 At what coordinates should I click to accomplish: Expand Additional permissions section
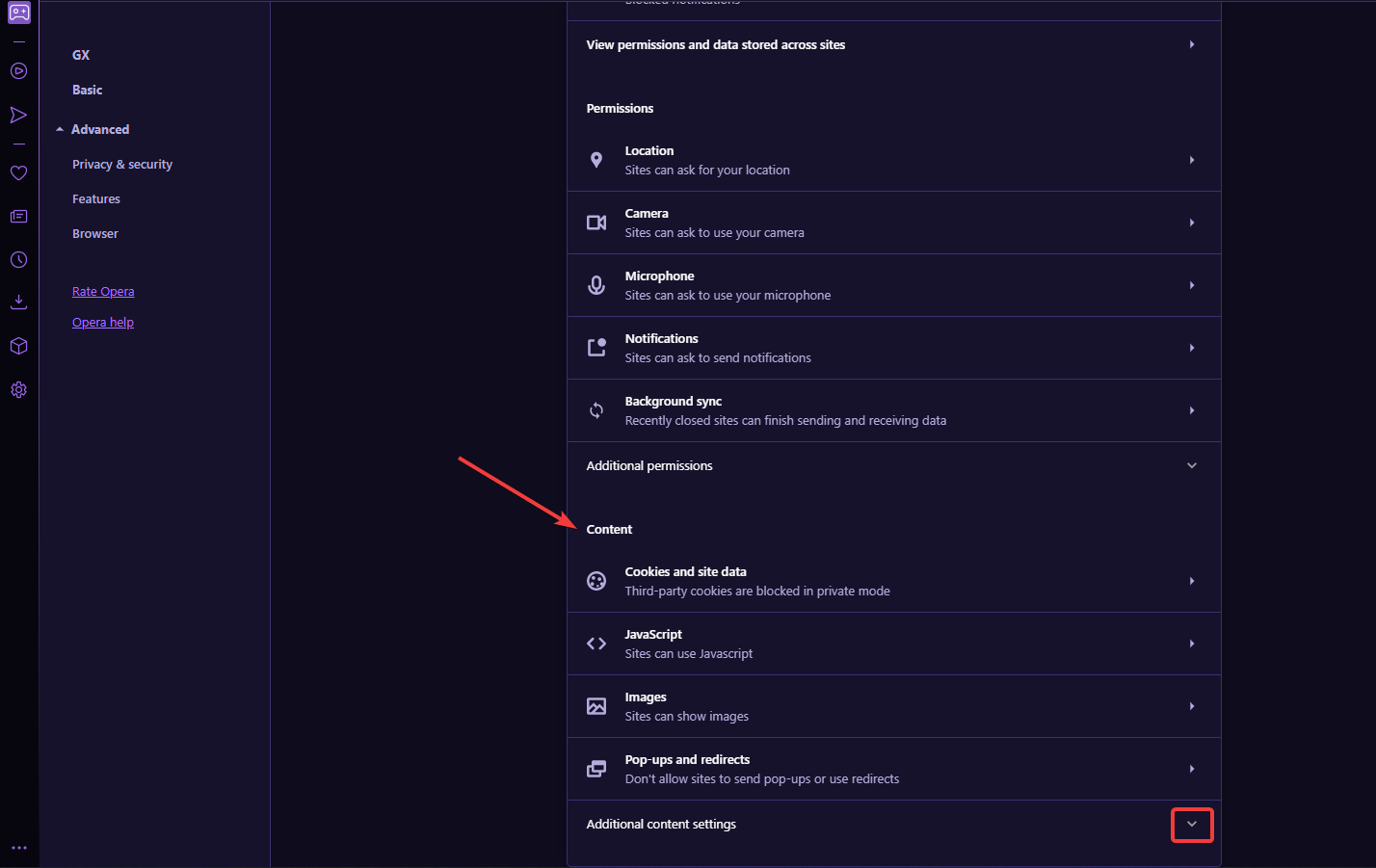(x=894, y=465)
